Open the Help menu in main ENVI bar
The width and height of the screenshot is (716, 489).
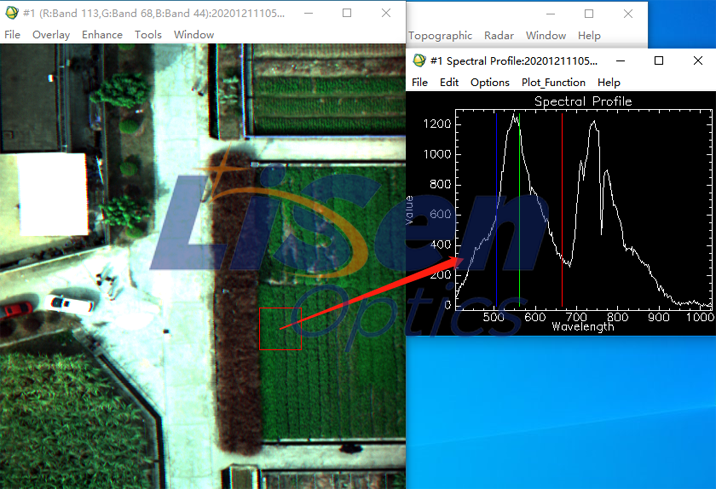coord(589,36)
